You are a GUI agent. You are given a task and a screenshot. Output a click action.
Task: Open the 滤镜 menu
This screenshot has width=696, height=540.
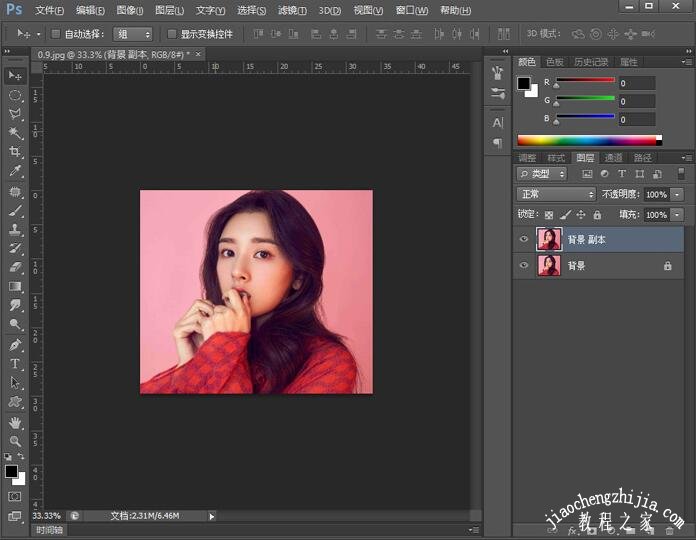[x=291, y=10]
